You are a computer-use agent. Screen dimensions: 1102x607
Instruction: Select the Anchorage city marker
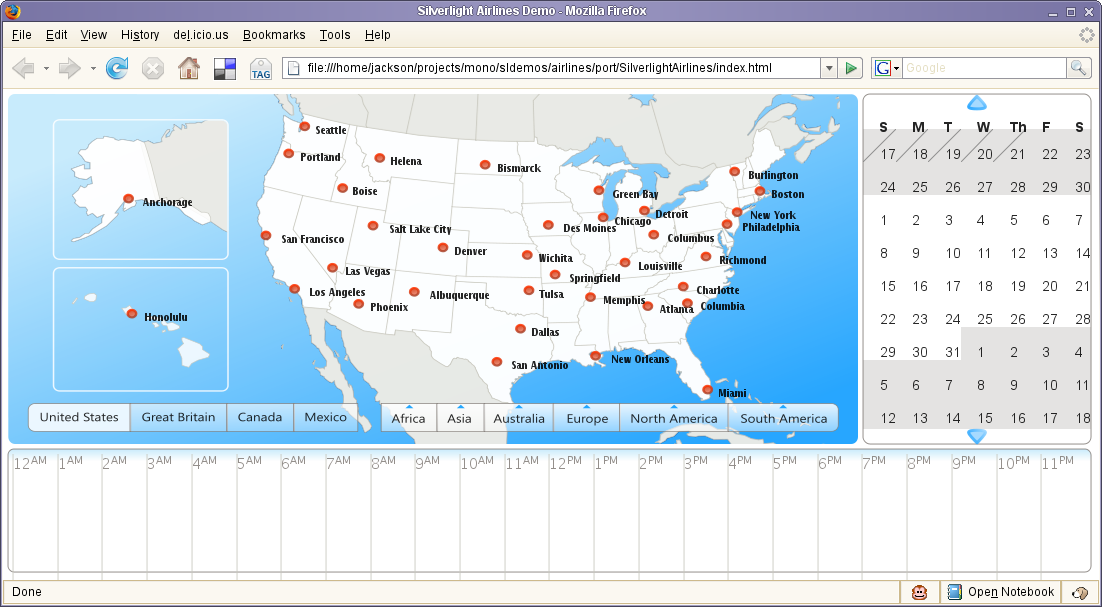coord(129,199)
